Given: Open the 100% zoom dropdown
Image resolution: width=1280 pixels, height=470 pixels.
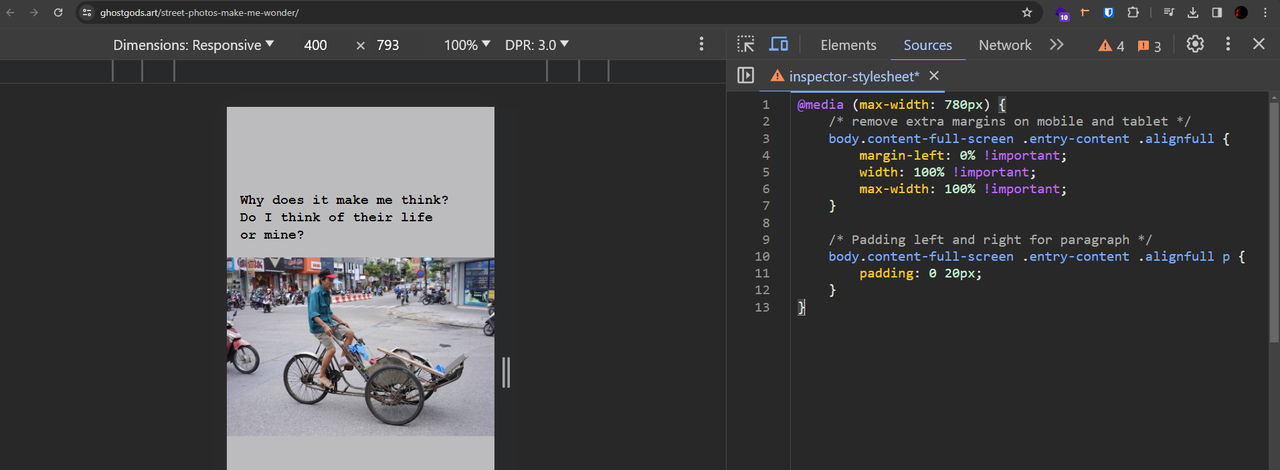Looking at the screenshot, I should click(468, 45).
